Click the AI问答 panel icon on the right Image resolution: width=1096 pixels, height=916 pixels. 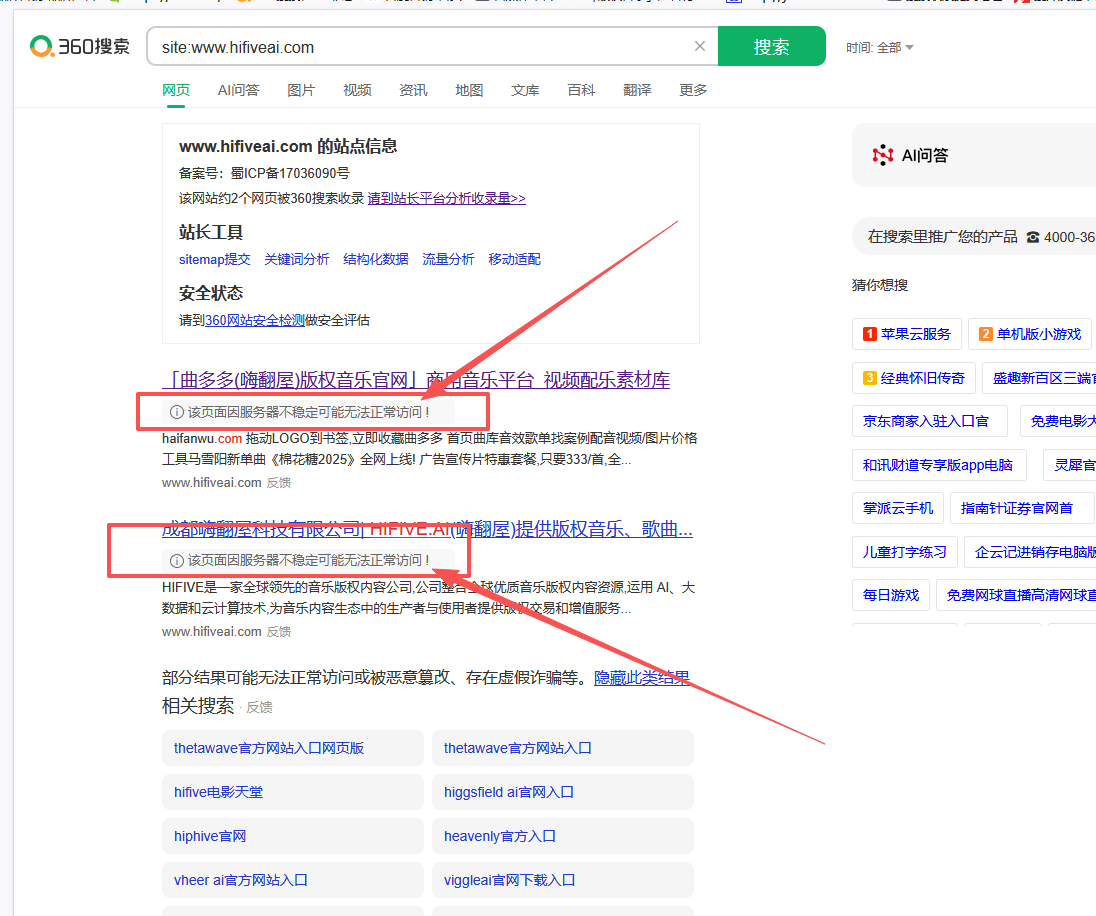tap(883, 155)
